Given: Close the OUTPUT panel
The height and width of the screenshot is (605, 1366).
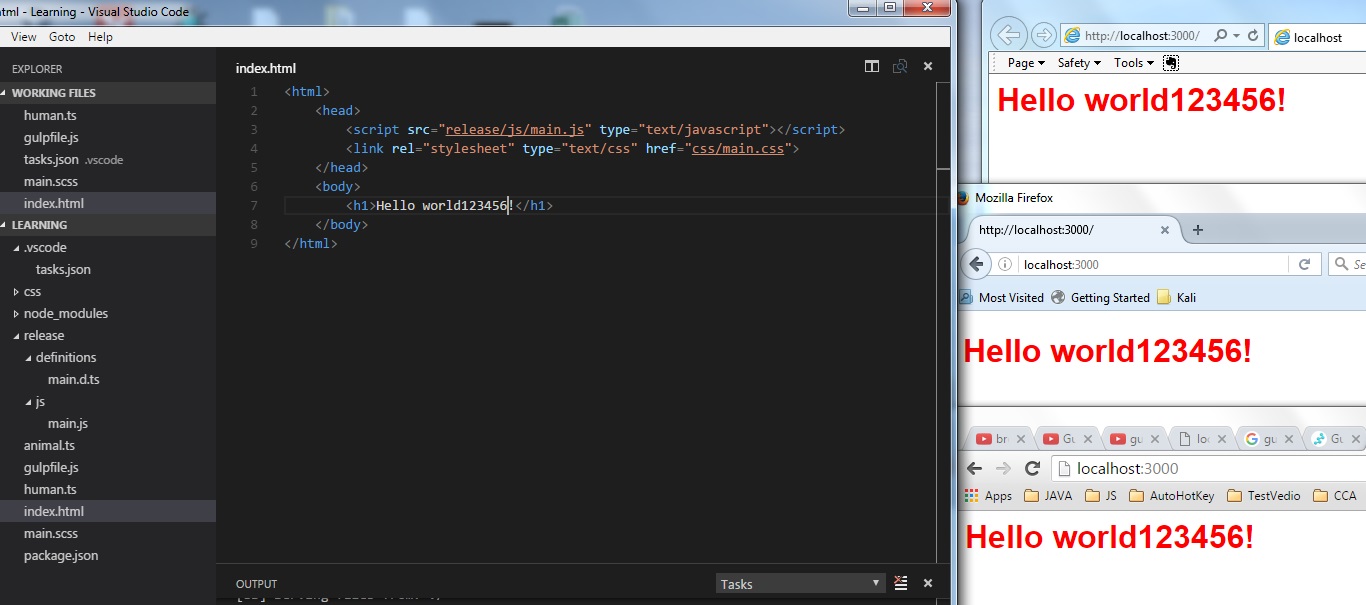Looking at the screenshot, I should (928, 583).
